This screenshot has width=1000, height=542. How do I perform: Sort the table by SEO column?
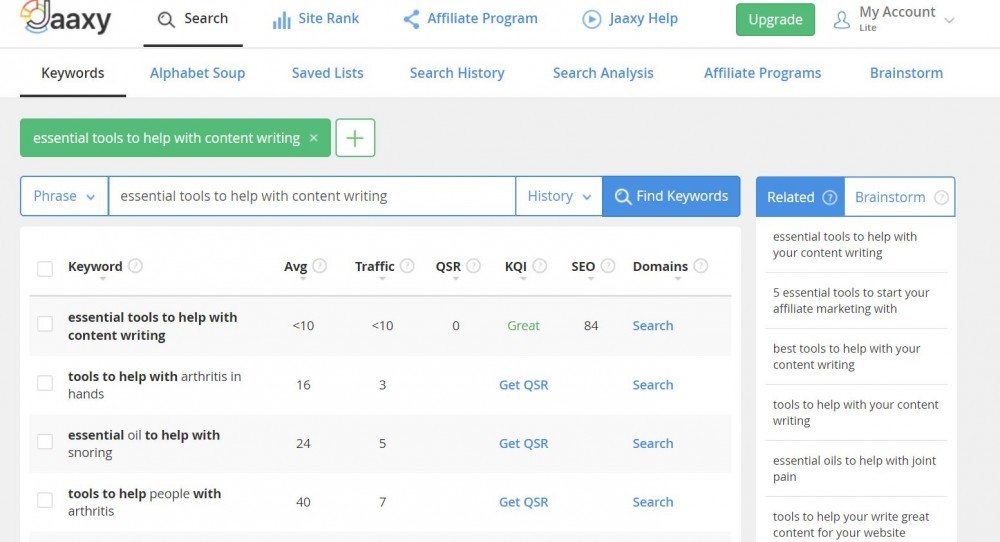click(591, 279)
